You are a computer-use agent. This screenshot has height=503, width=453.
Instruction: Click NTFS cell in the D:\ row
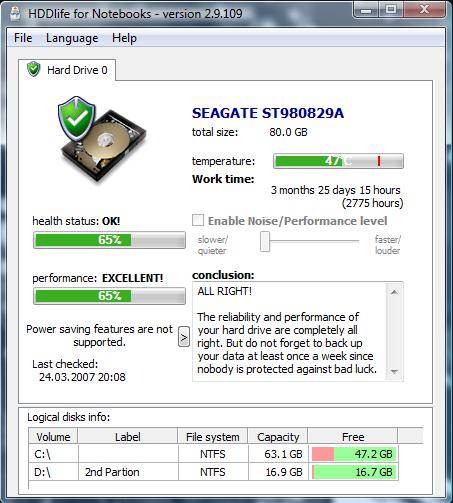click(x=213, y=472)
